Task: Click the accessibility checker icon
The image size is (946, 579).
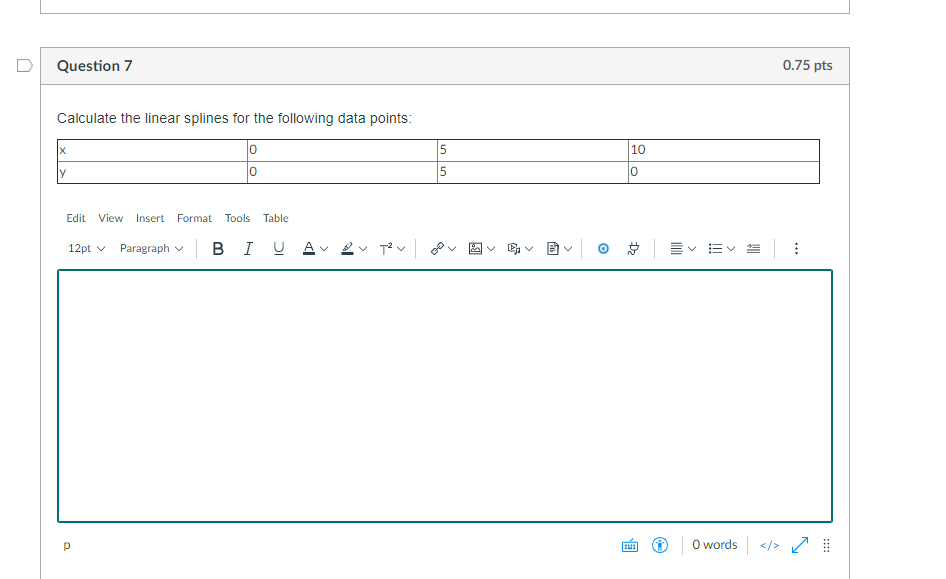Action: click(660, 545)
